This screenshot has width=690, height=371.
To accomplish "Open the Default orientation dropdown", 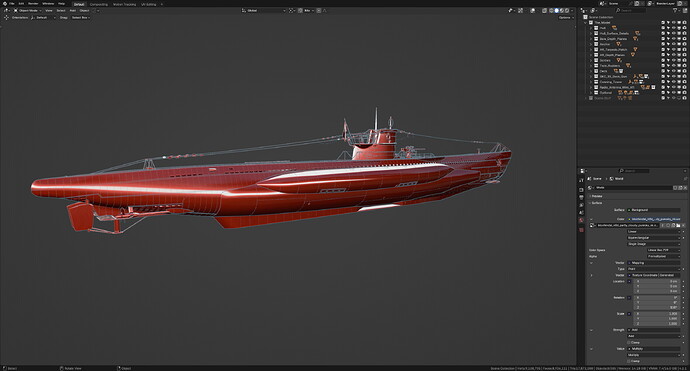I will coord(43,18).
